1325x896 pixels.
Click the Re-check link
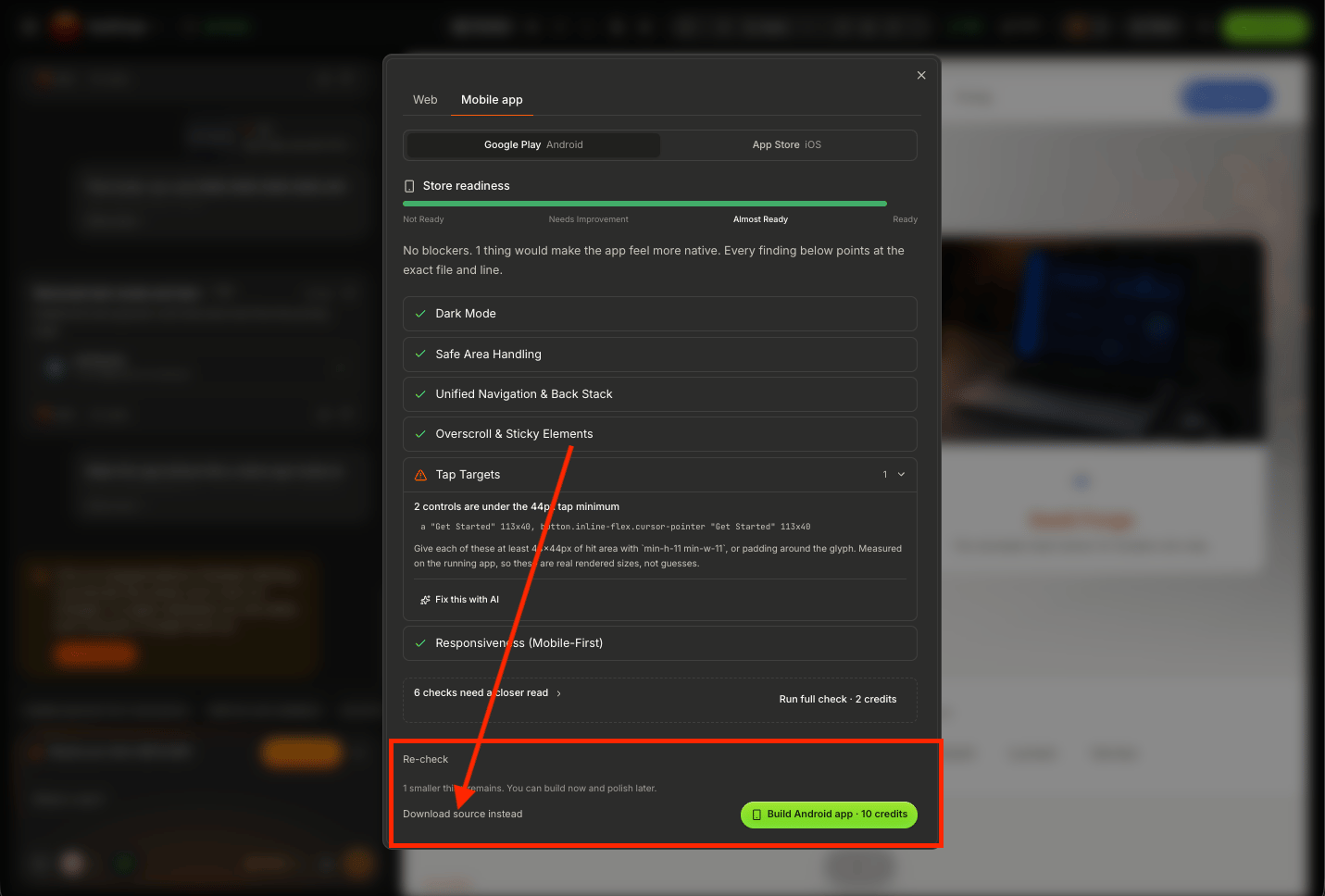coord(425,759)
